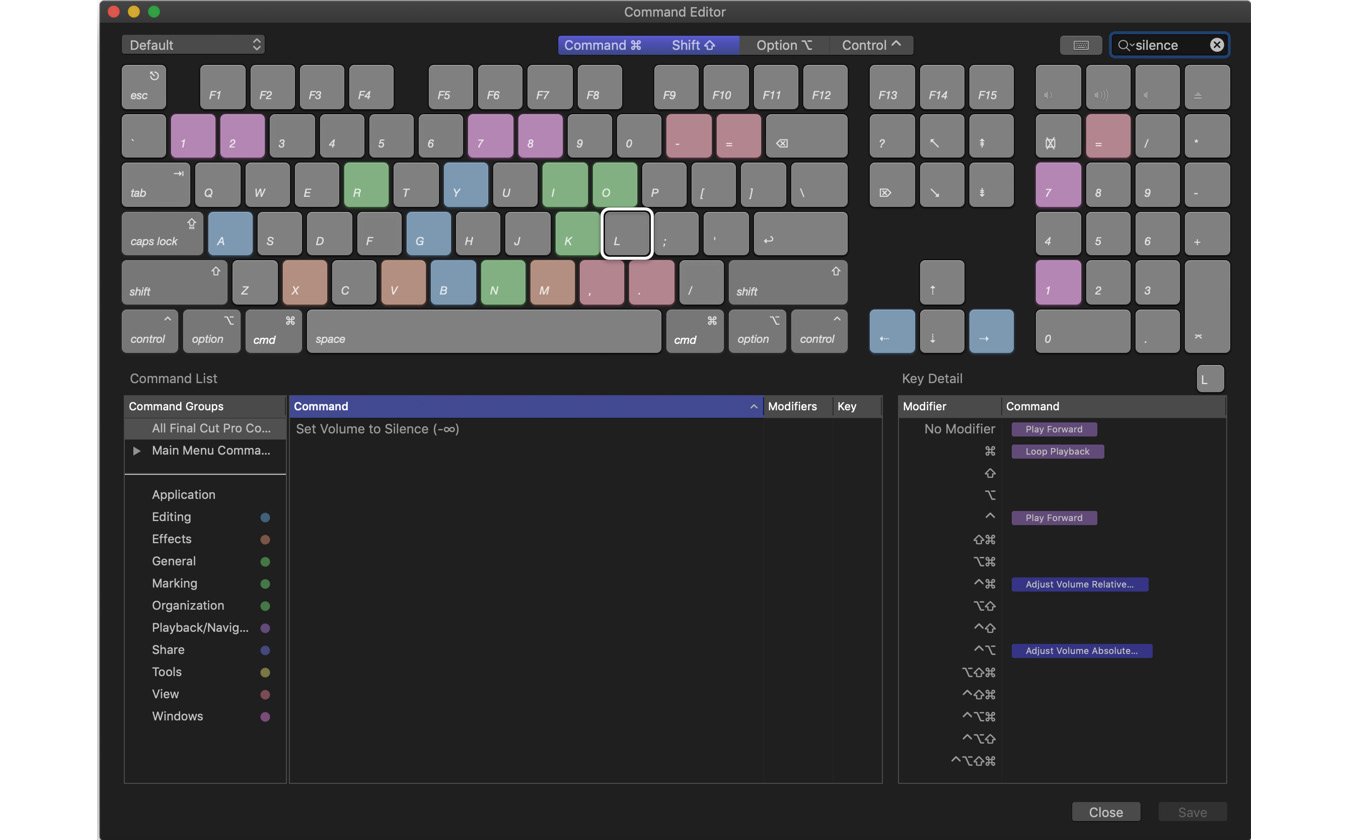Click Adjust Volume Absolute command tag
This screenshot has width=1349, height=840.
coord(1081,651)
